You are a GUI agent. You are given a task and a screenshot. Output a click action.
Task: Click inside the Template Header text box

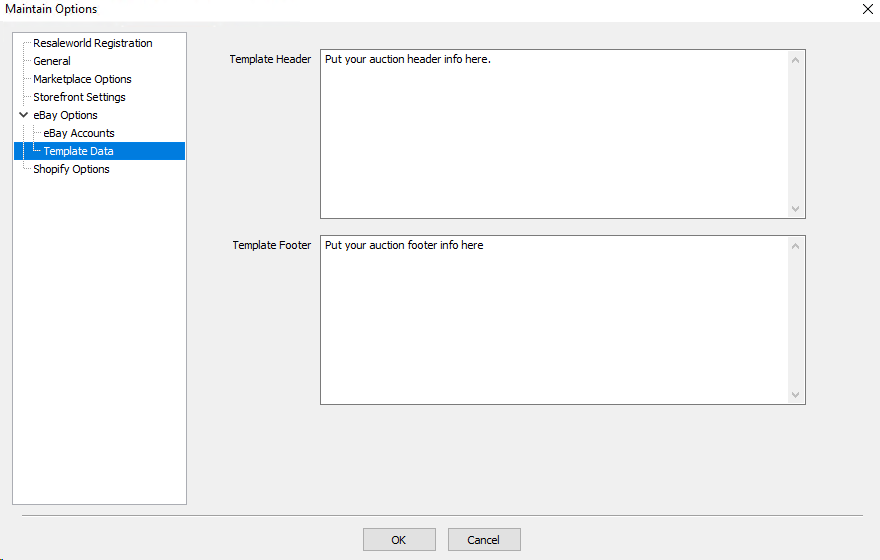tap(554, 134)
